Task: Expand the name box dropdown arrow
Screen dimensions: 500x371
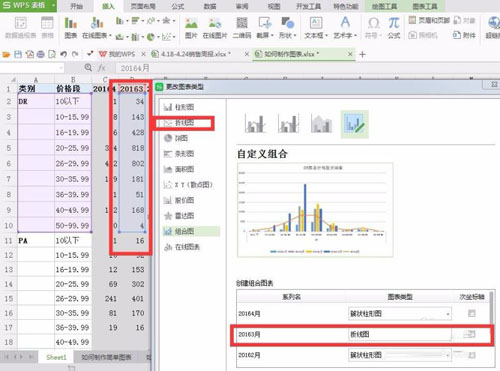Action: tap(61, 68)
